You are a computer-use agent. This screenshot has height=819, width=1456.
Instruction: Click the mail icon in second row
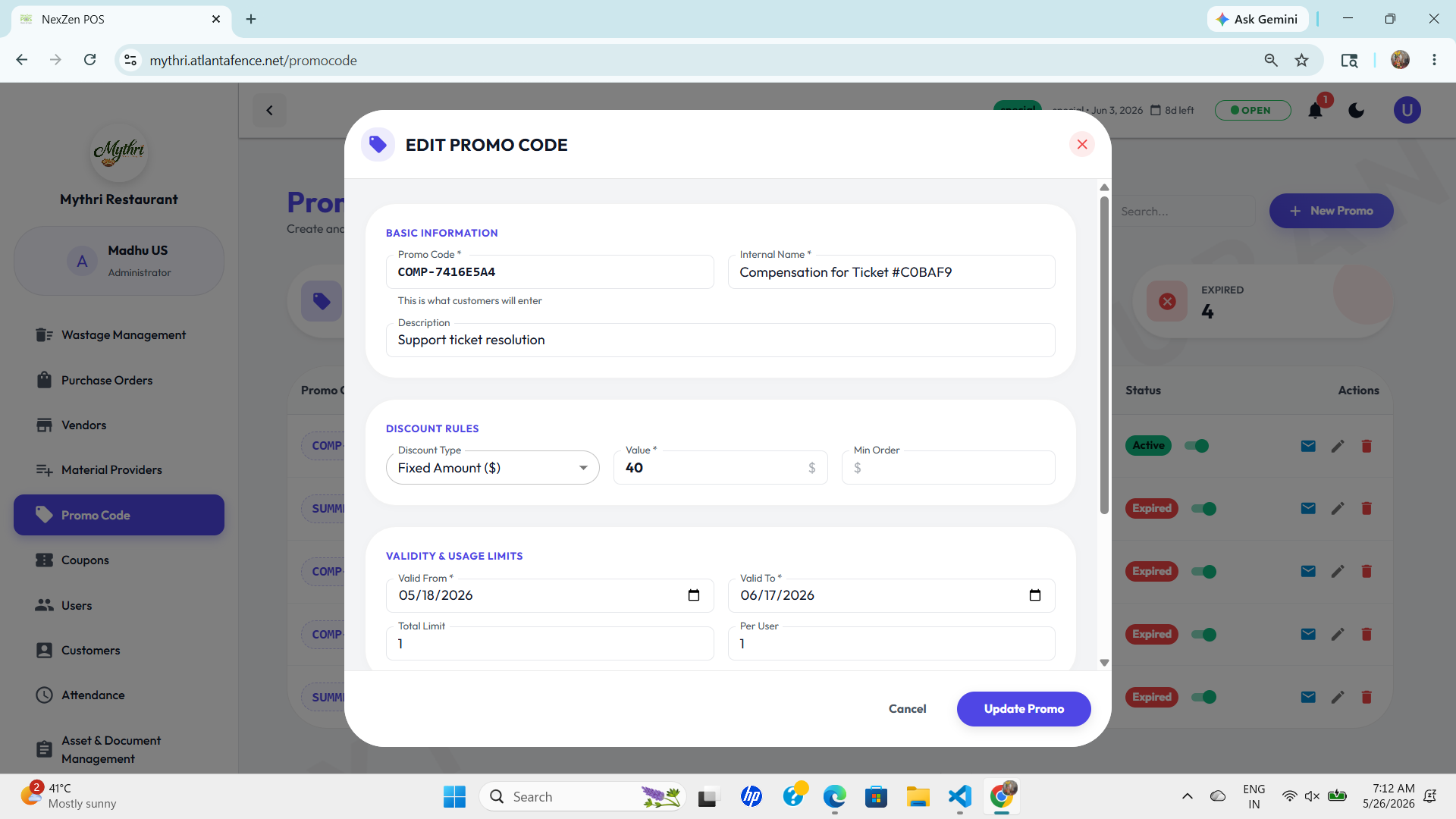click(1308, 509)
